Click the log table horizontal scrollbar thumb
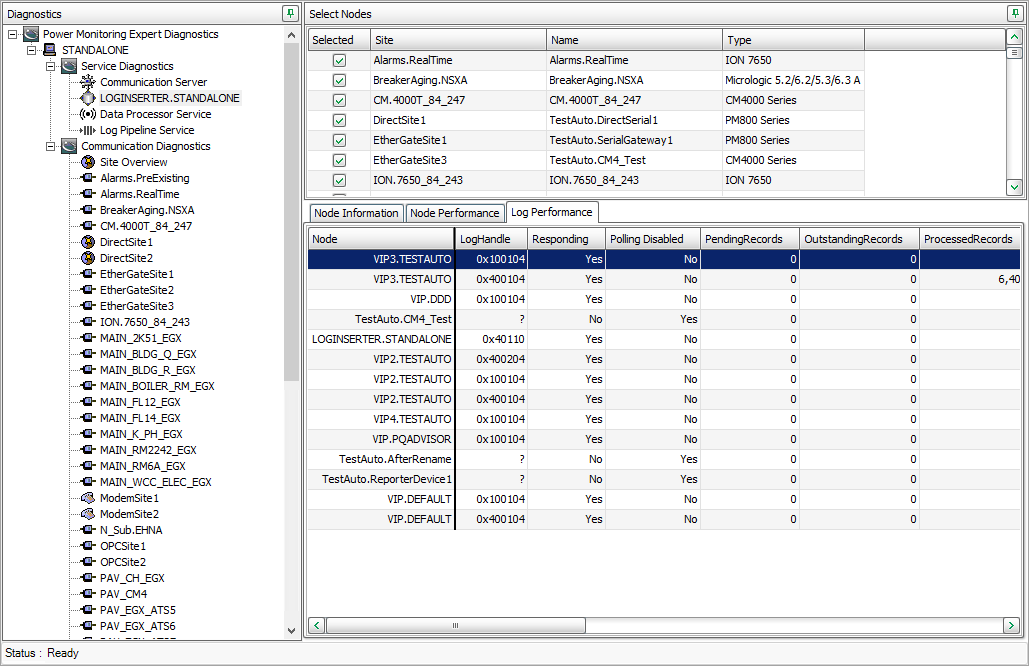 coord(455,625)
